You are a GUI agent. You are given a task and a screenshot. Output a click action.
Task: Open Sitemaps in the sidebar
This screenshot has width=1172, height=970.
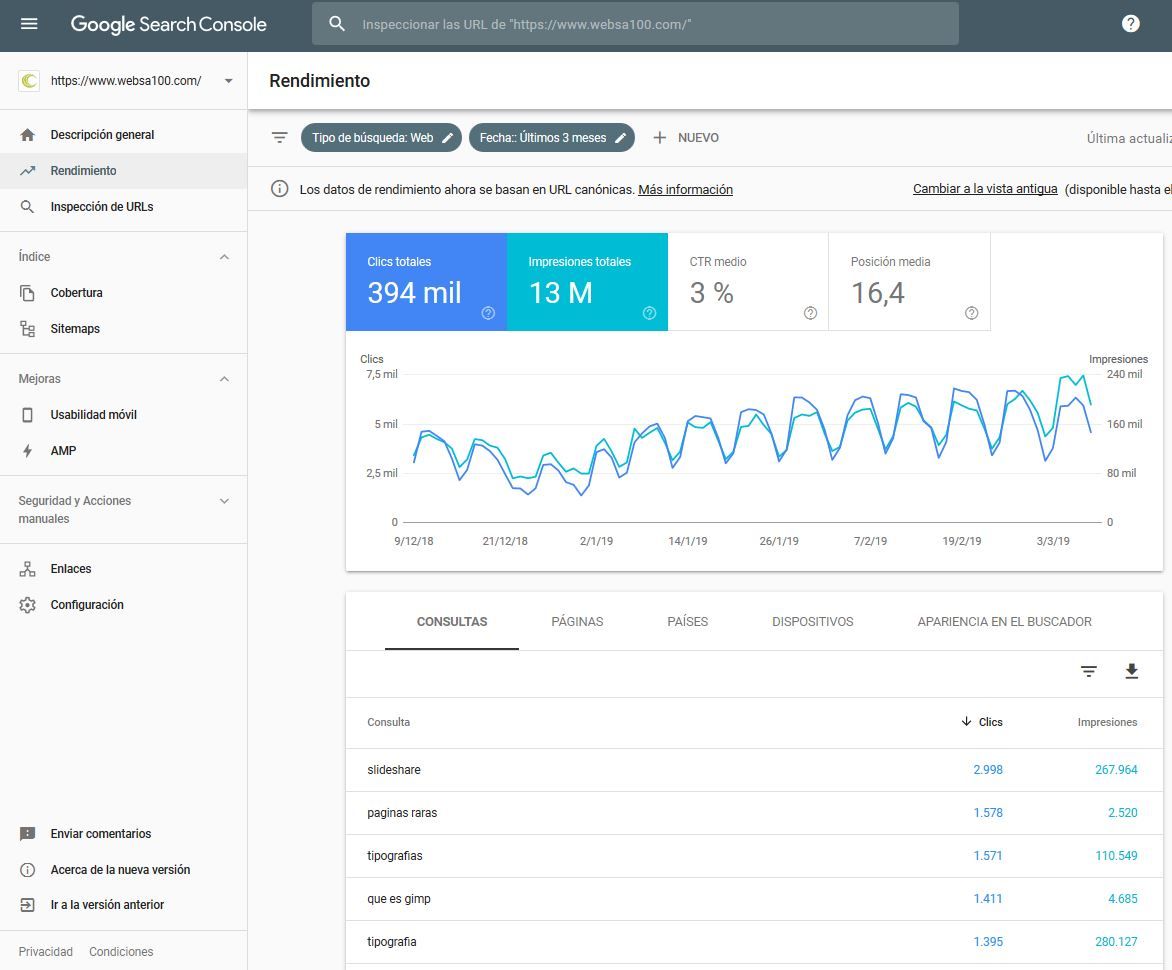click(75, 329)
